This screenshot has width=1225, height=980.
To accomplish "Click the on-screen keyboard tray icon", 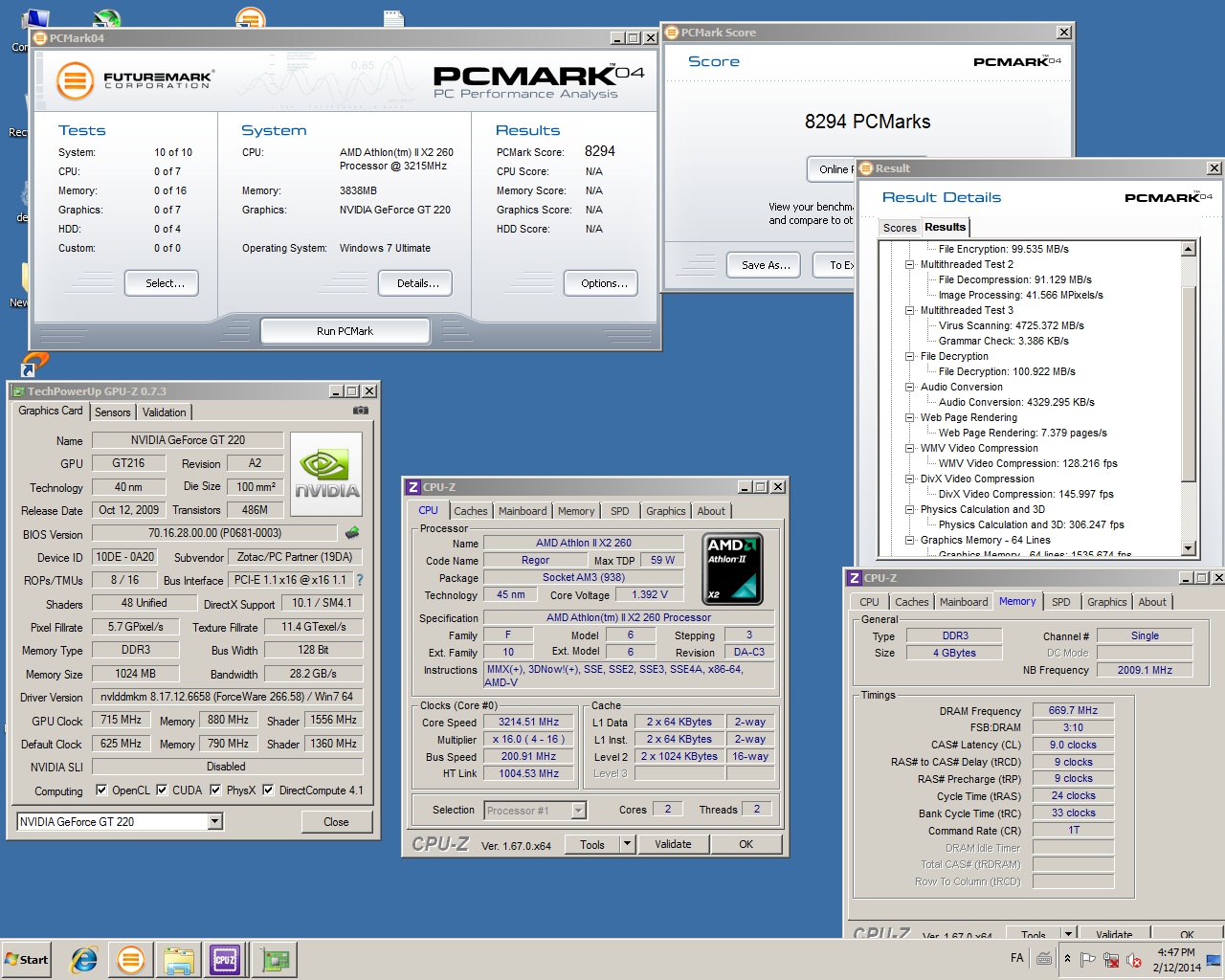I will tap(1044, 958).
